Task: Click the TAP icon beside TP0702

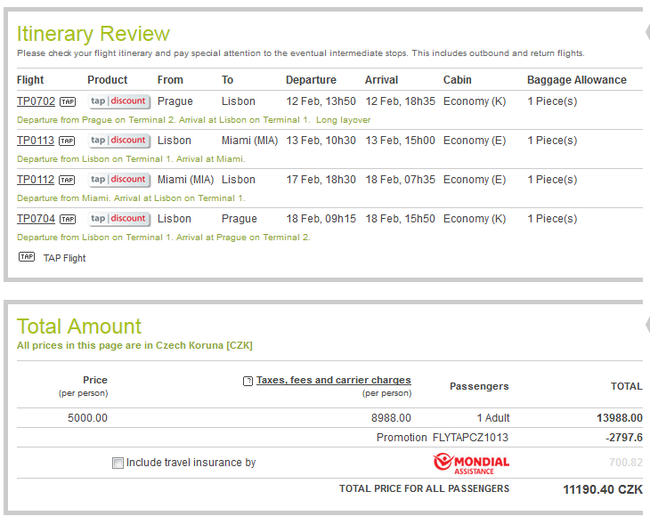Action: click(68, 102)
